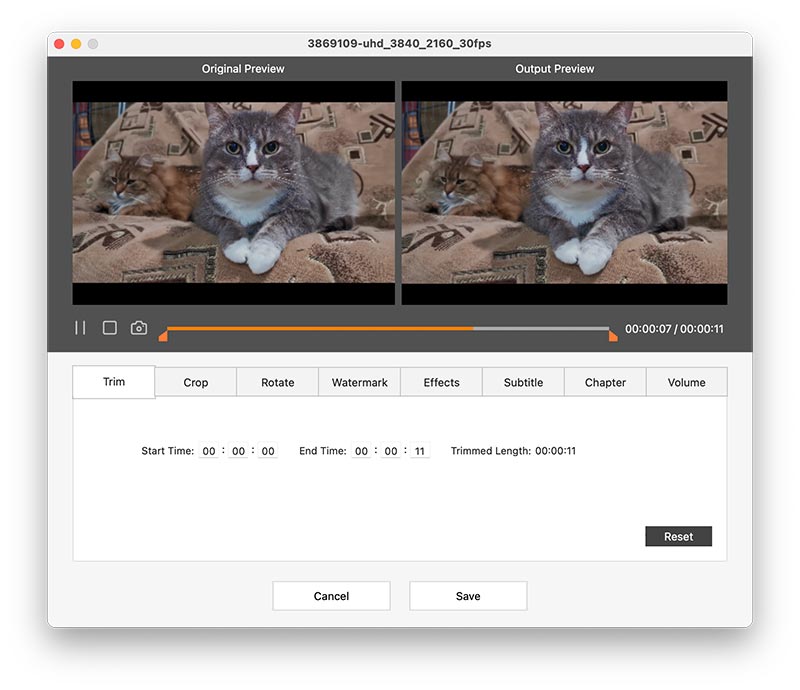
Task: Stop the video playback
Action: click(x=108, y=327)
